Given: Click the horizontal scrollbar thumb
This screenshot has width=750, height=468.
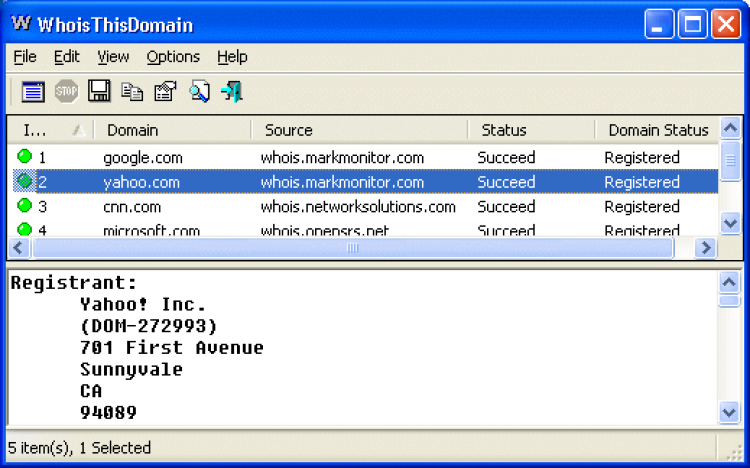Looking at the screenshot, I should (353, 248).
